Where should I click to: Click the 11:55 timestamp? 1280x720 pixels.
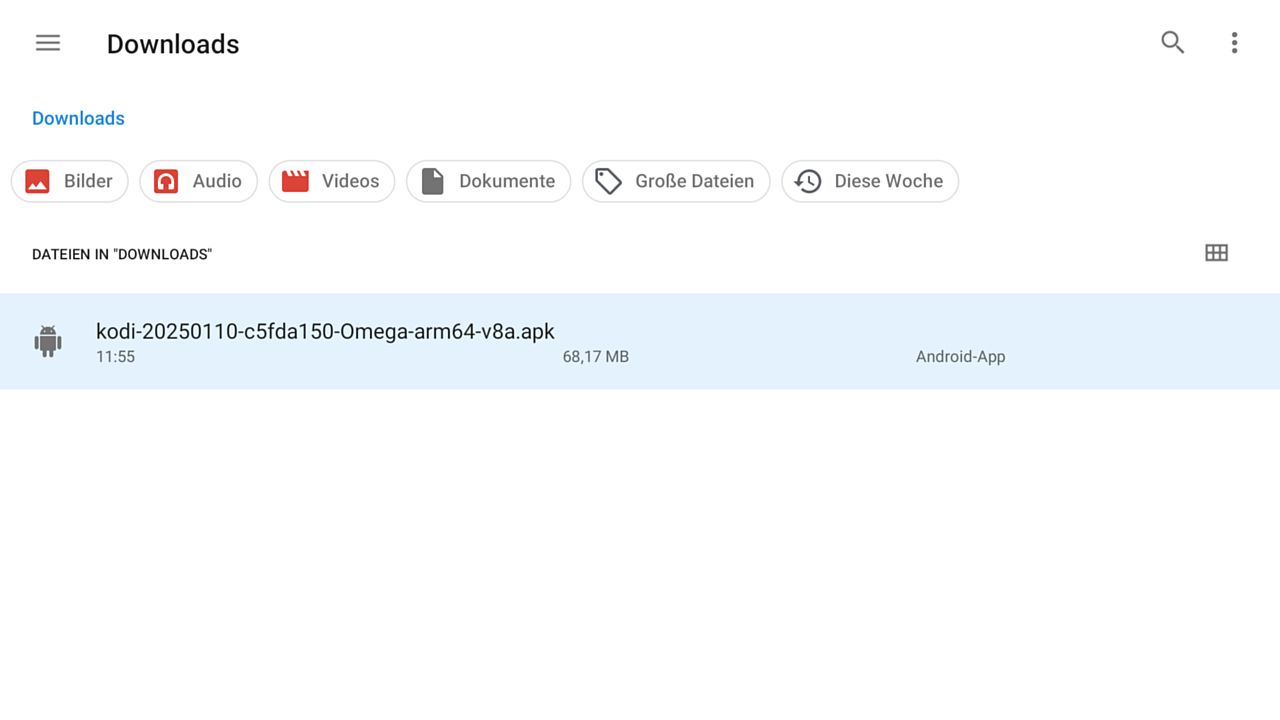pyautogui.click(x=115, y=356)
